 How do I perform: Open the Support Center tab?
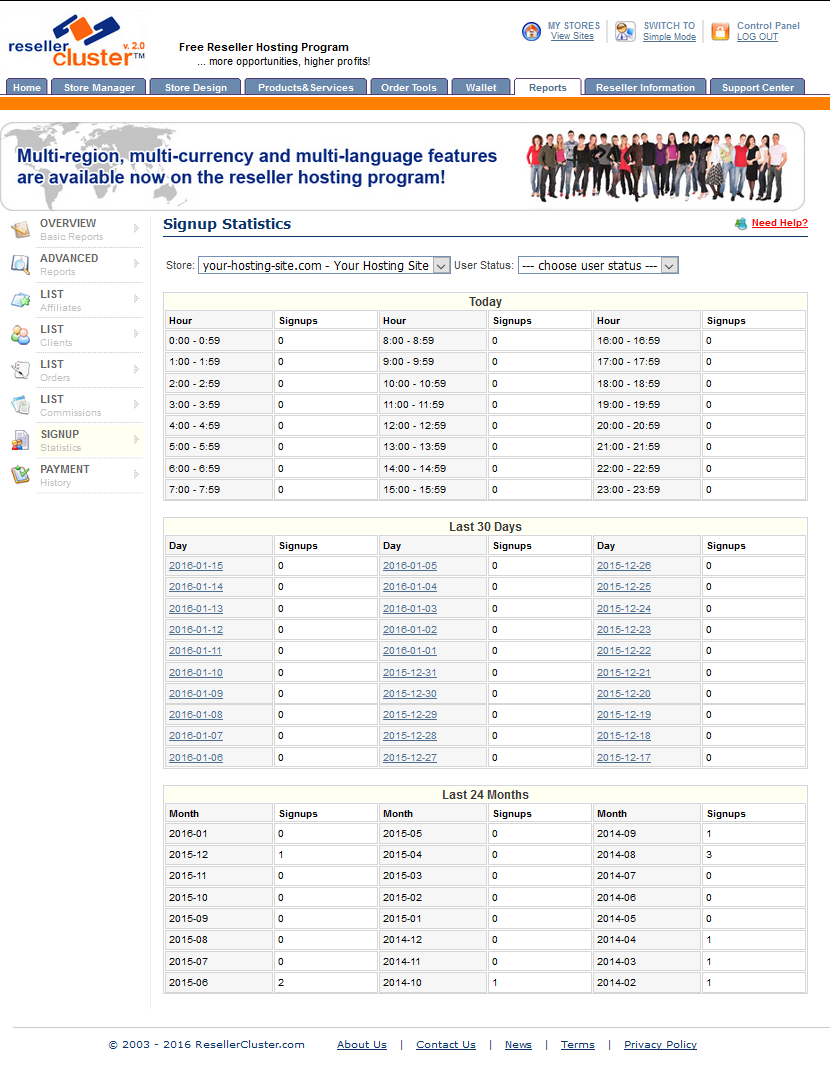(x=758, y=87)
